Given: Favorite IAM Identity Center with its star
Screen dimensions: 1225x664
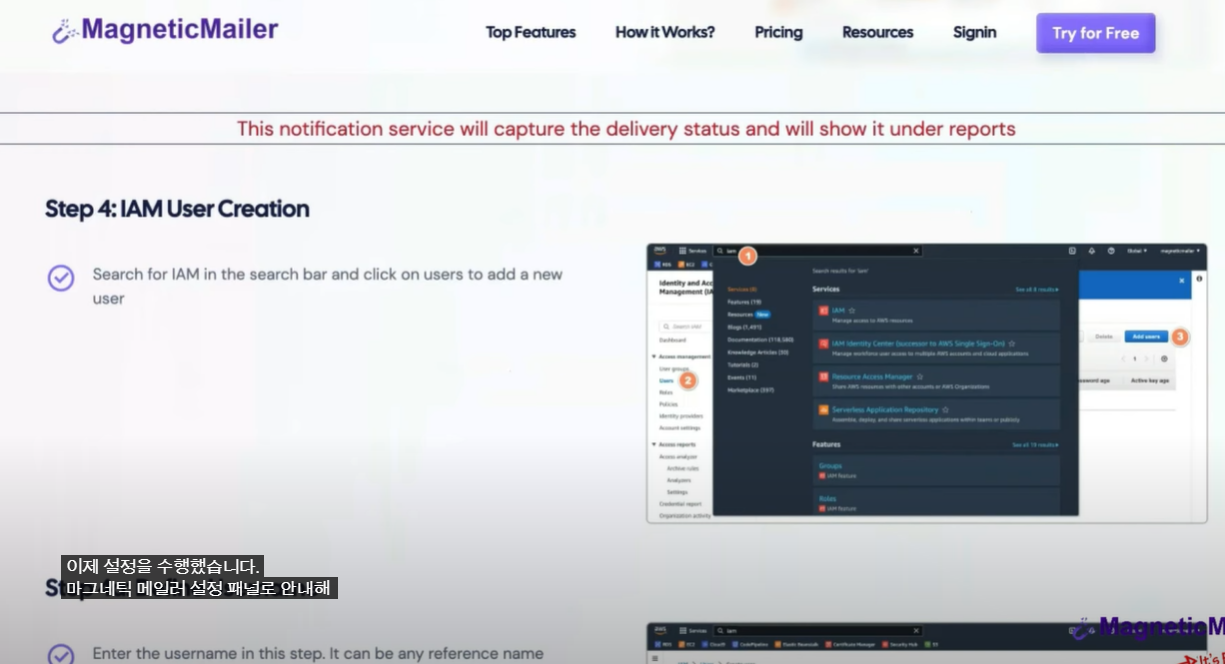Looking at the screenshot, I should tap(1011, 343).
